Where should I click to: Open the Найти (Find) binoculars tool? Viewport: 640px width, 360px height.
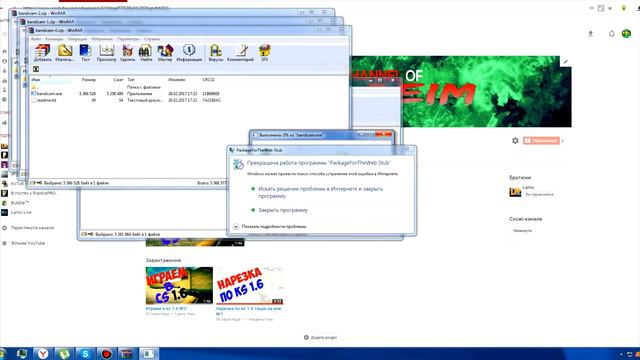click(146, 53)
